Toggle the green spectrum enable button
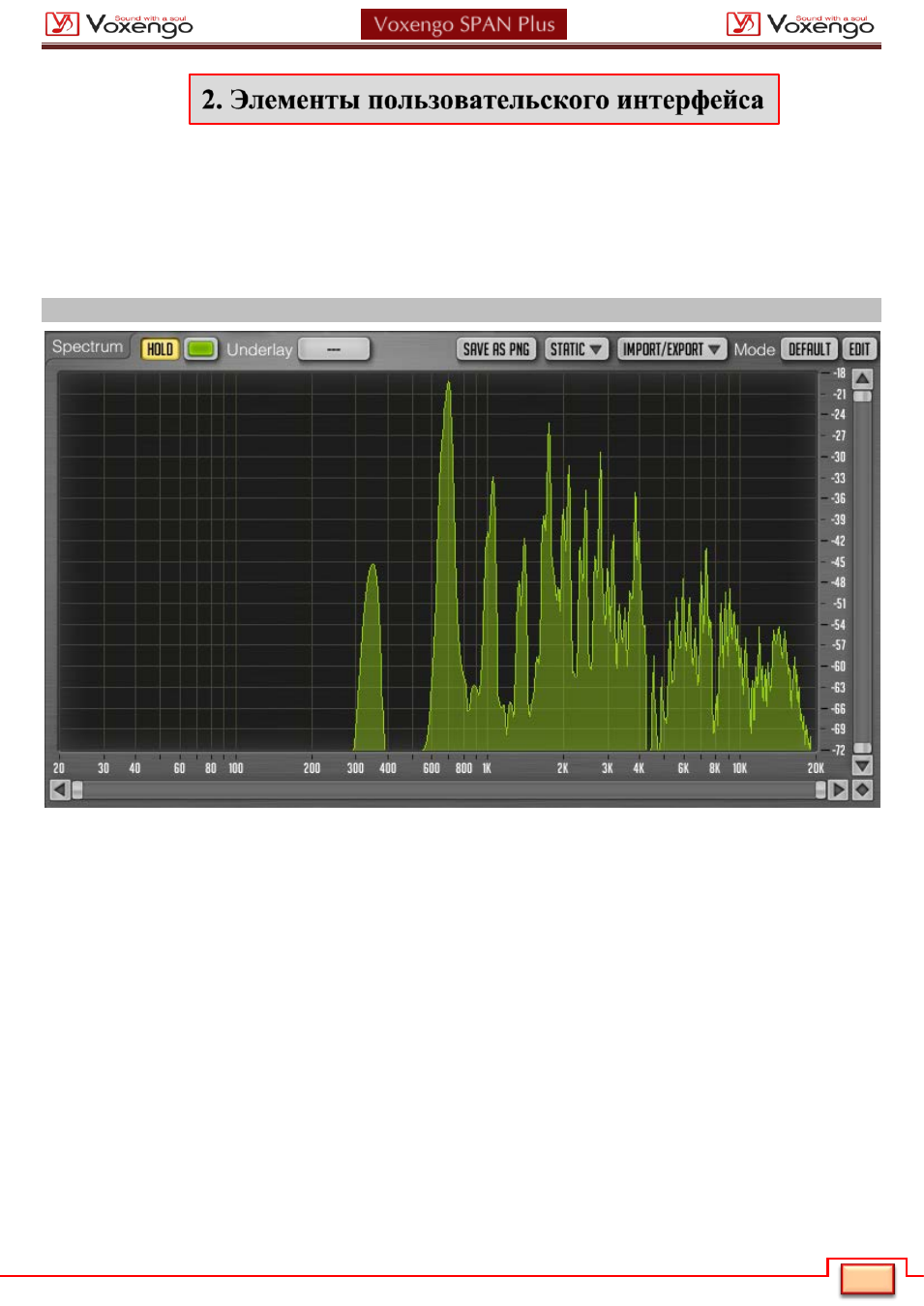 click(201, 349)
